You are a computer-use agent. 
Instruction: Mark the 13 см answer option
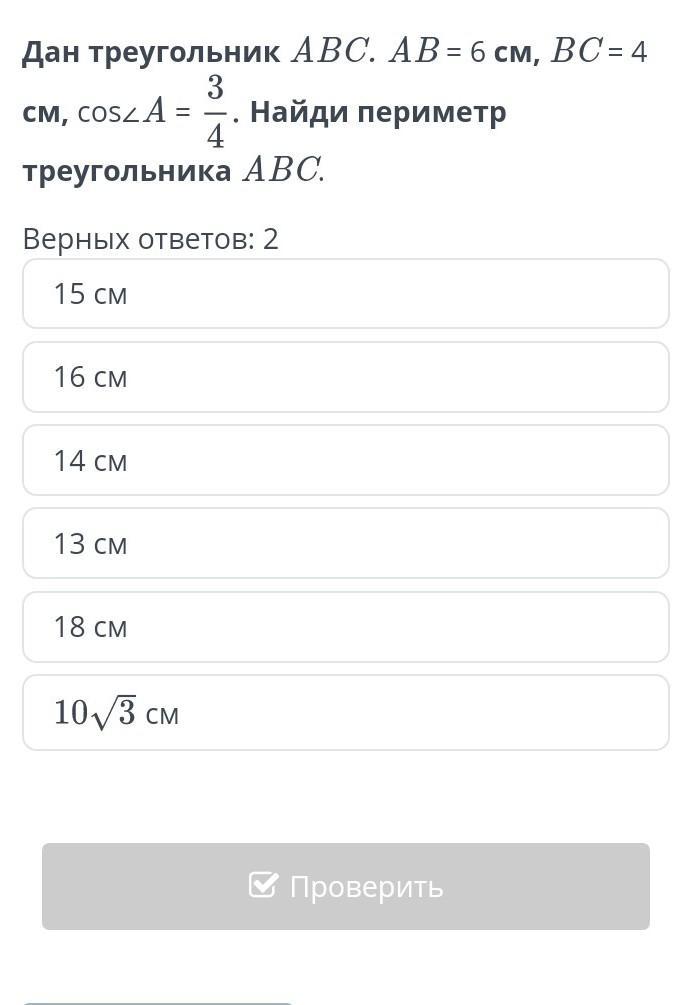(345, 544)
